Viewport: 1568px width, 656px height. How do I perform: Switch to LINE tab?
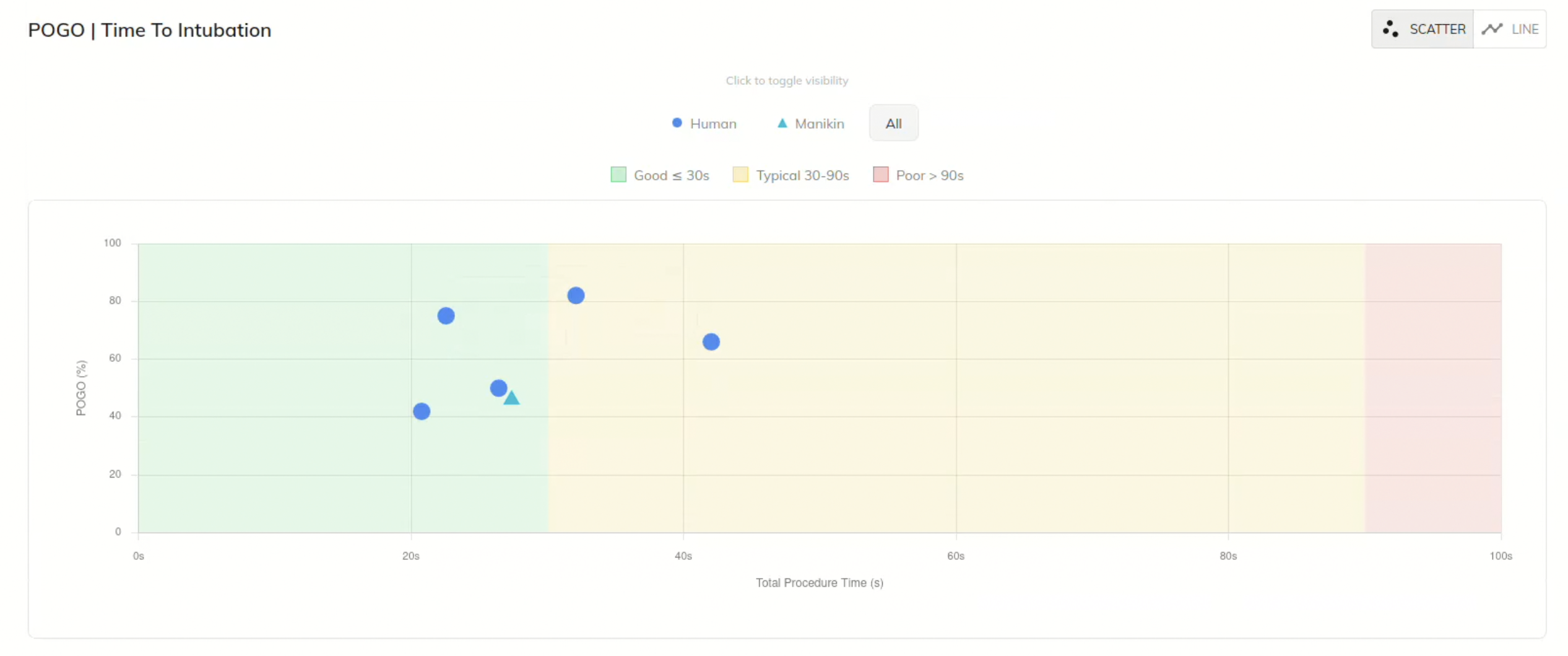click(1511, 28)
